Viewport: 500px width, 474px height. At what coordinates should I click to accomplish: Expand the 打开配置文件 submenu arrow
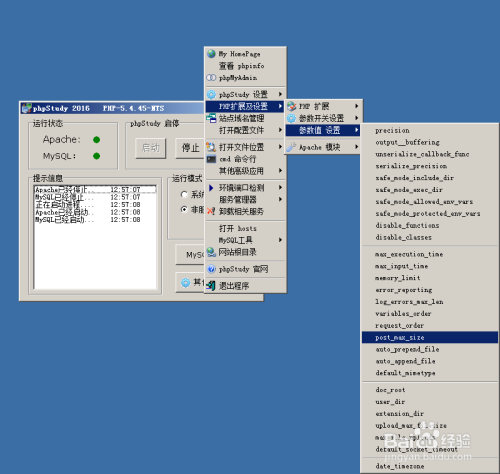coord(280,130)
